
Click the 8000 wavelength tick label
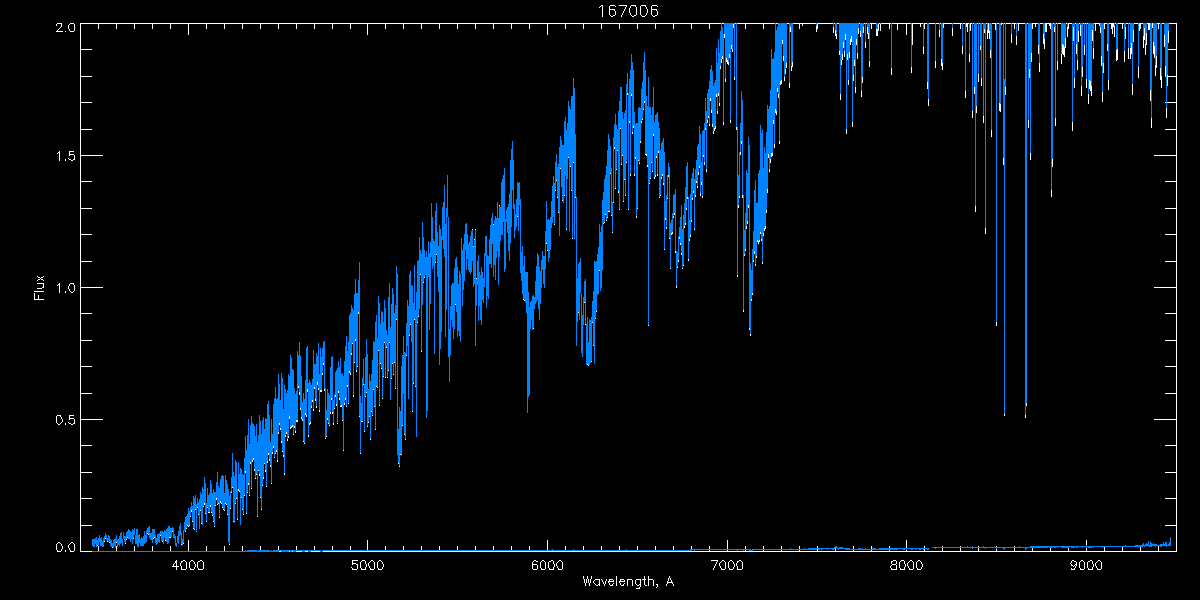906,566
